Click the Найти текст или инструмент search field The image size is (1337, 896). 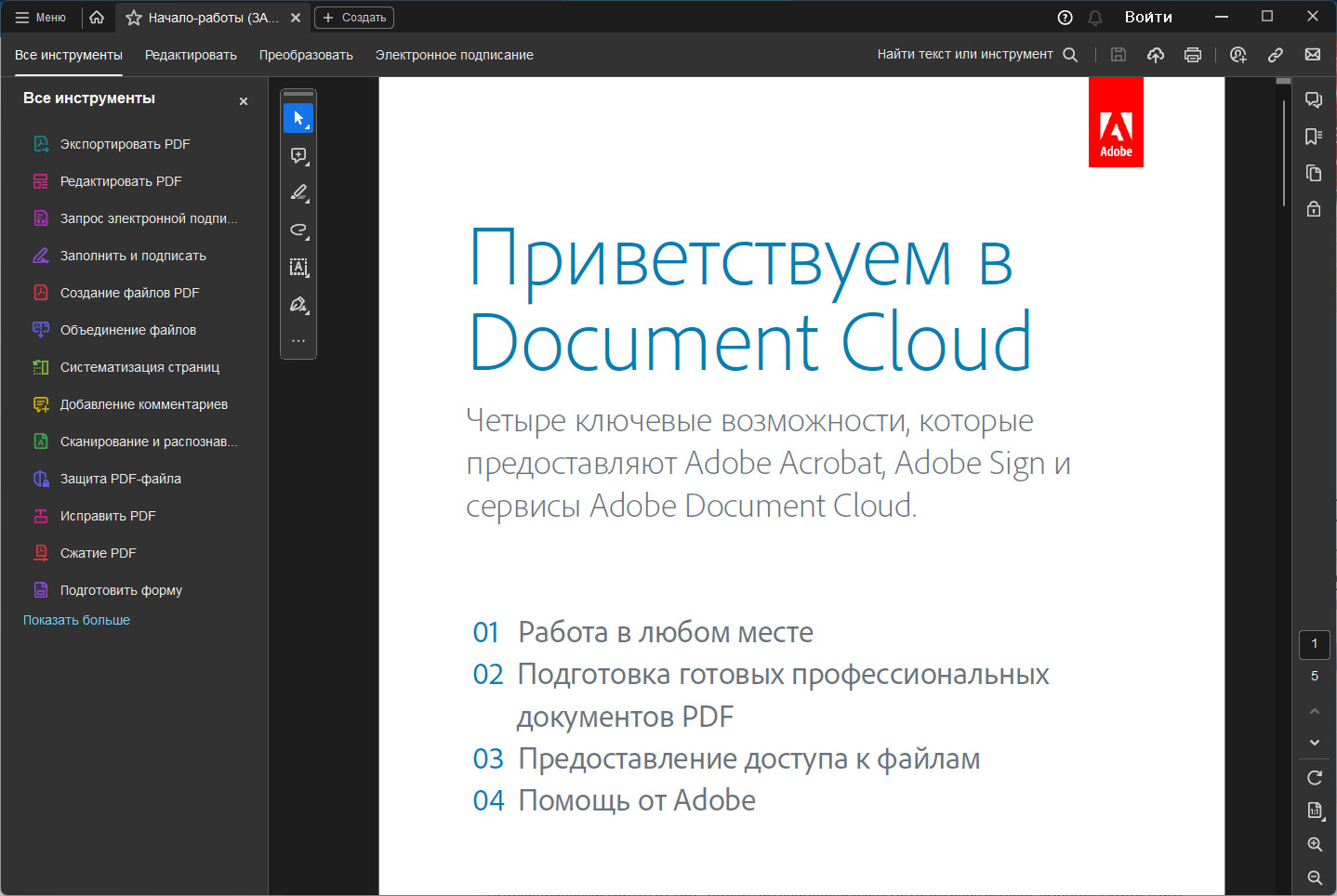pyautogui.click(x=977, y=55)
